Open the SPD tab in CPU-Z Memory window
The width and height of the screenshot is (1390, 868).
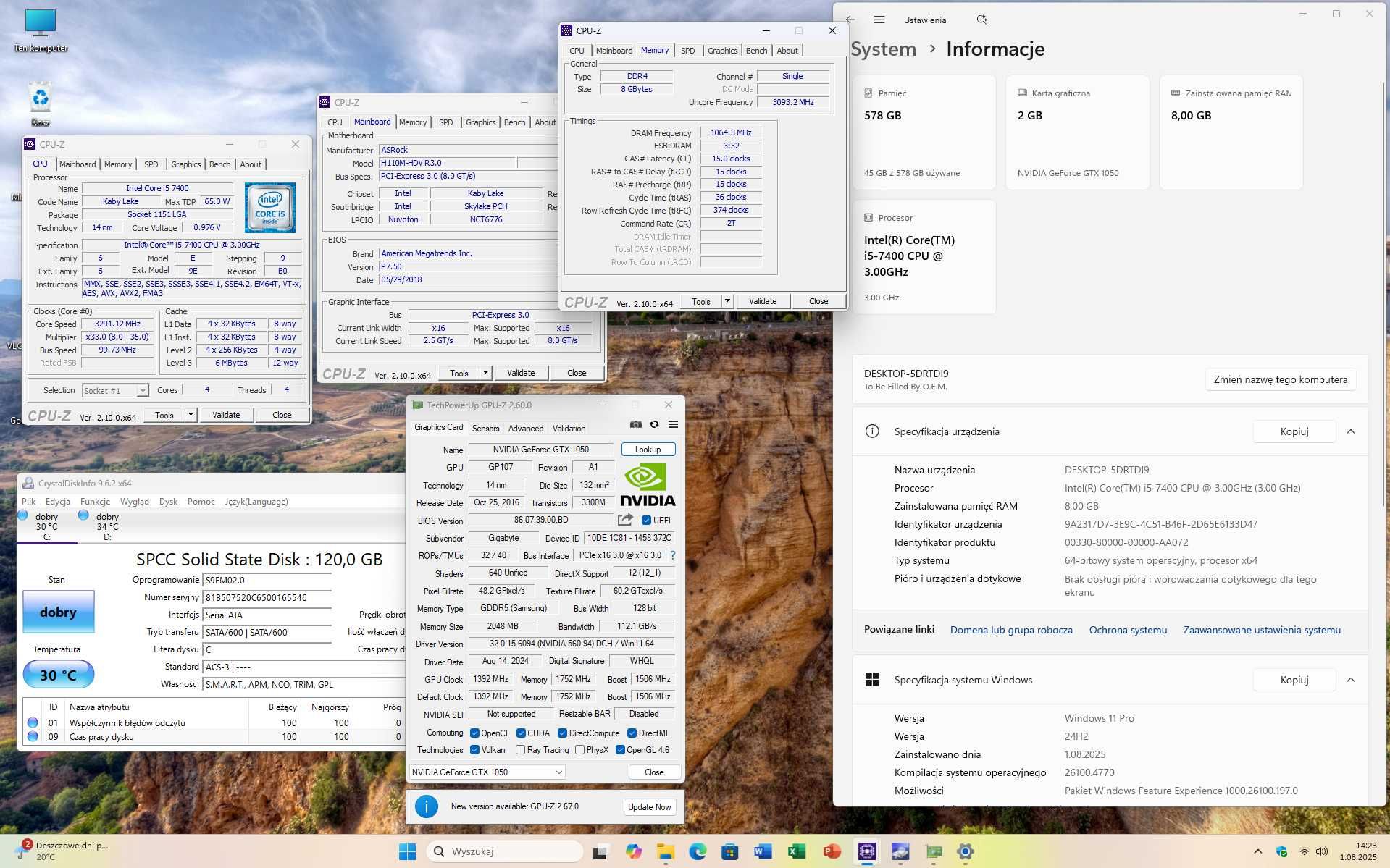click(688, 51)
